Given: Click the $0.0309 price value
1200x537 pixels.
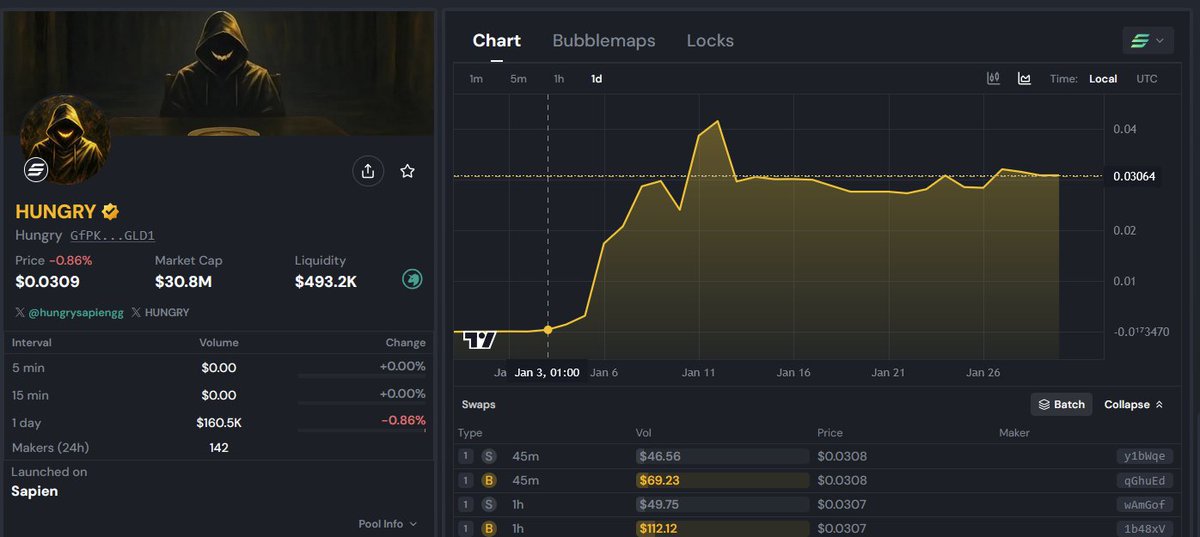Looking at the screenshot, I should pos(47,282).
